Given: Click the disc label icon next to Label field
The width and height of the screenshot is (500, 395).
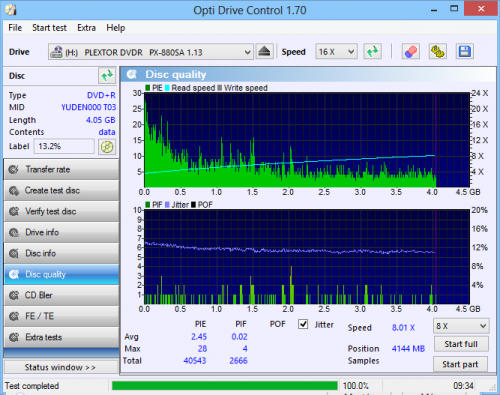Looking at the screenshot, I should click(107, 147).
